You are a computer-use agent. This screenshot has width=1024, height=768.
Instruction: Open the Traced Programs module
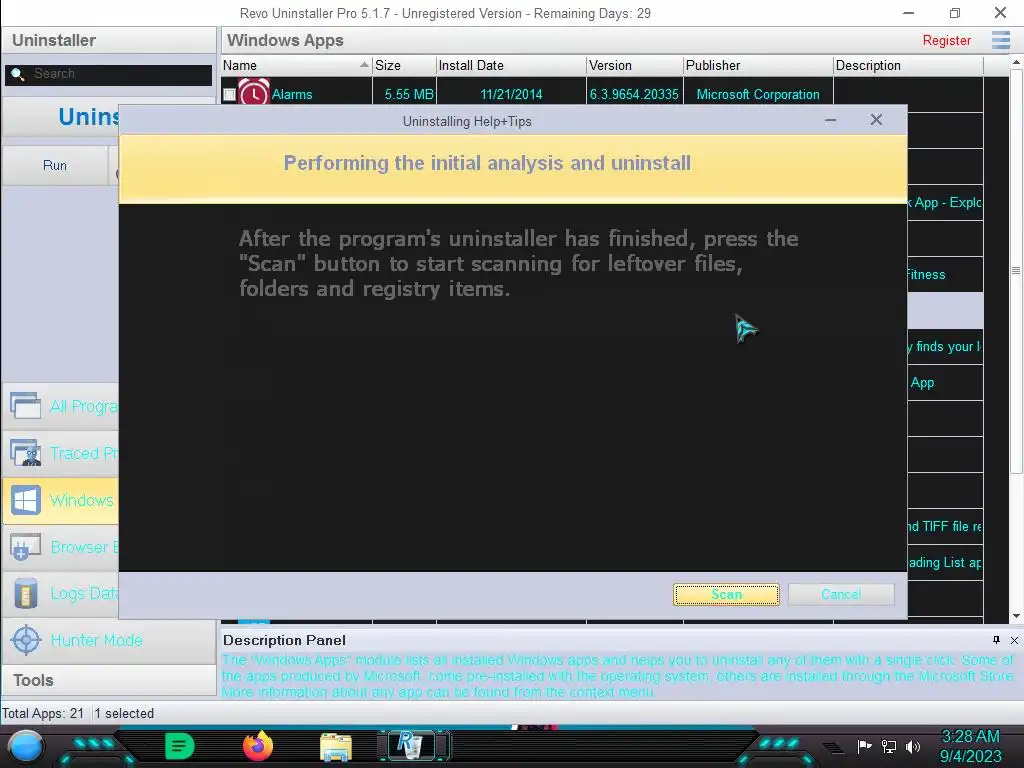coord(61,453)
